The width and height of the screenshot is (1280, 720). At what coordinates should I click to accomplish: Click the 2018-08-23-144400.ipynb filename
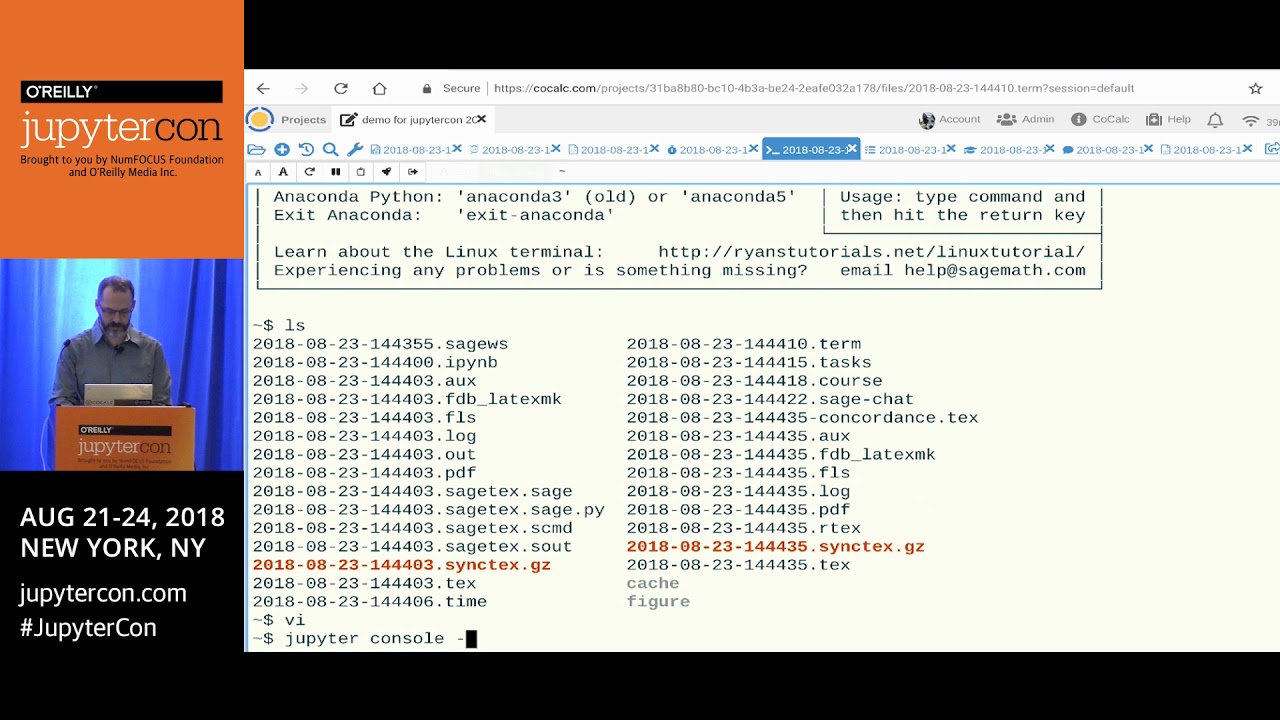tap(375, 362)
